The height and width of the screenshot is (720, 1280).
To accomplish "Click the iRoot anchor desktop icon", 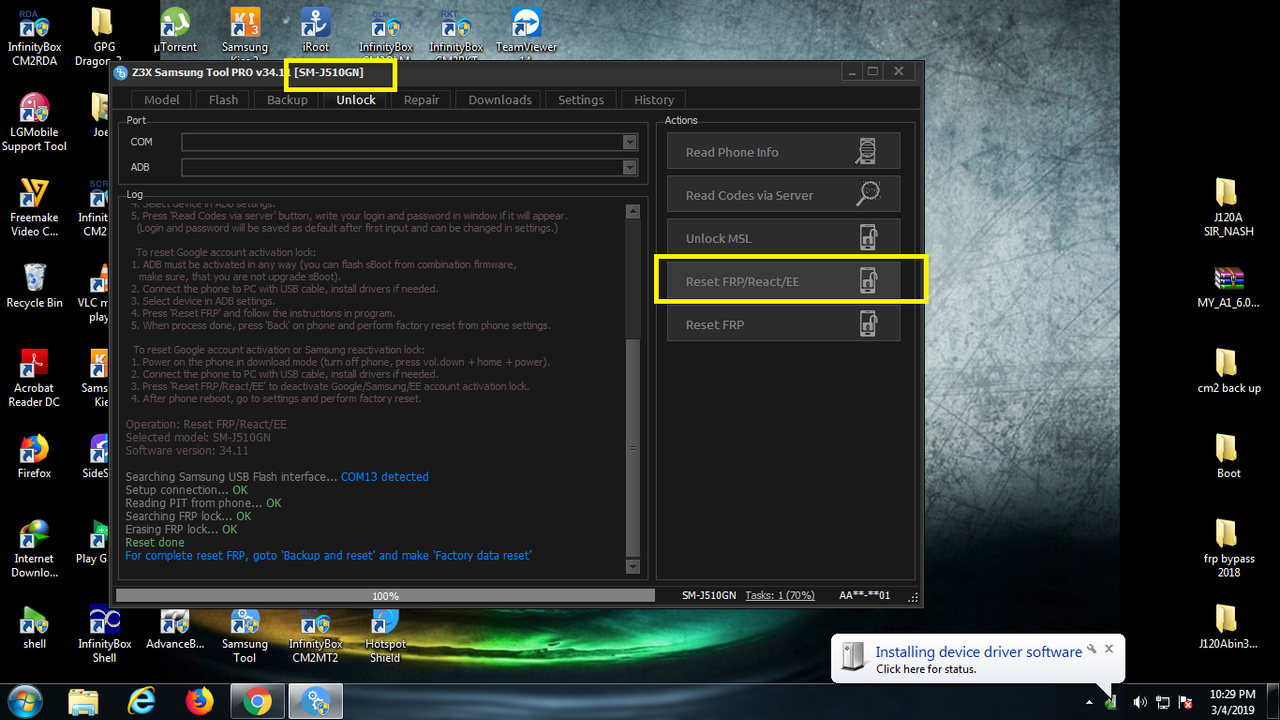I will (x=315, y=30).
